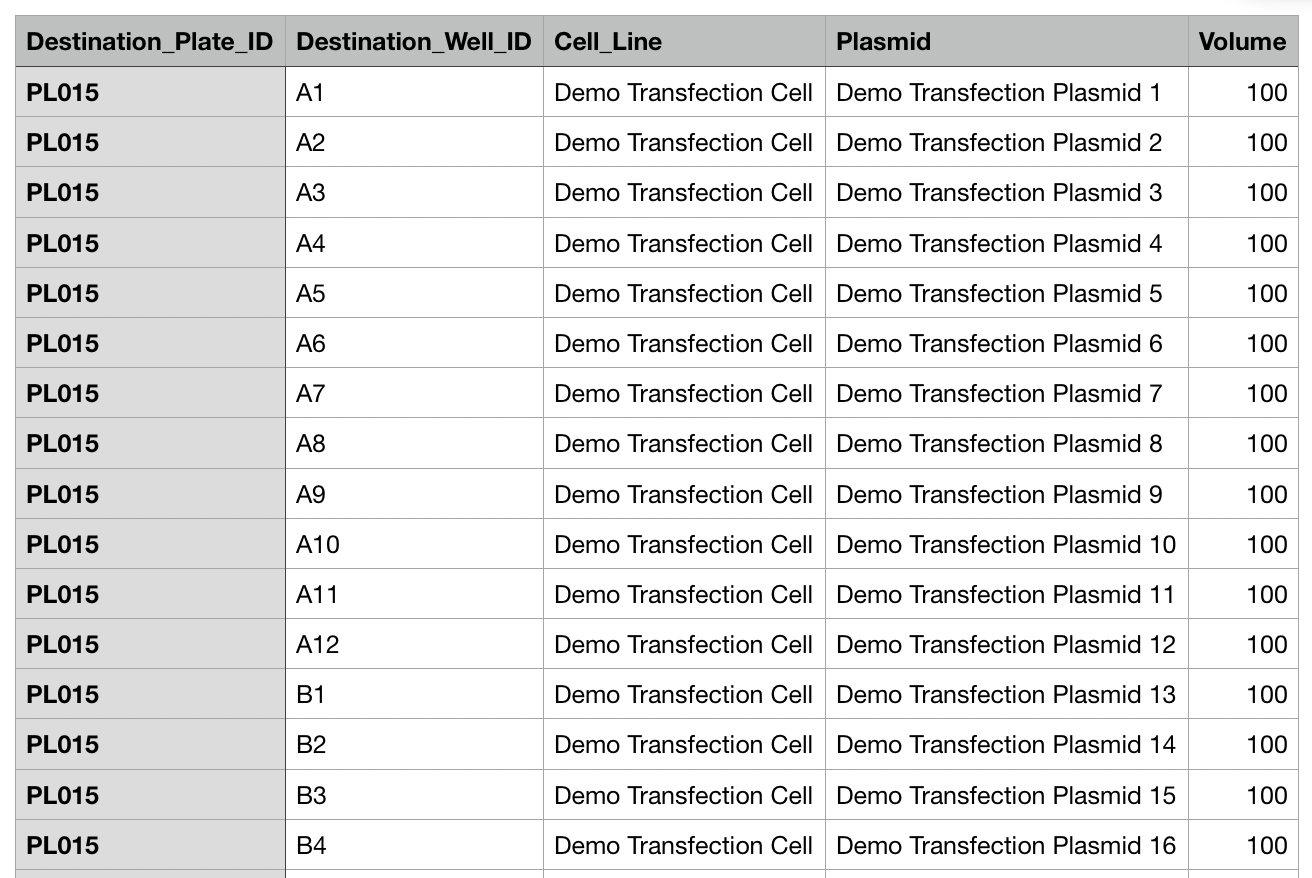Click the Demo Transfection Plasmid 3 cell
This screenshot has height=878, width=1312.
click(1006, 193)
